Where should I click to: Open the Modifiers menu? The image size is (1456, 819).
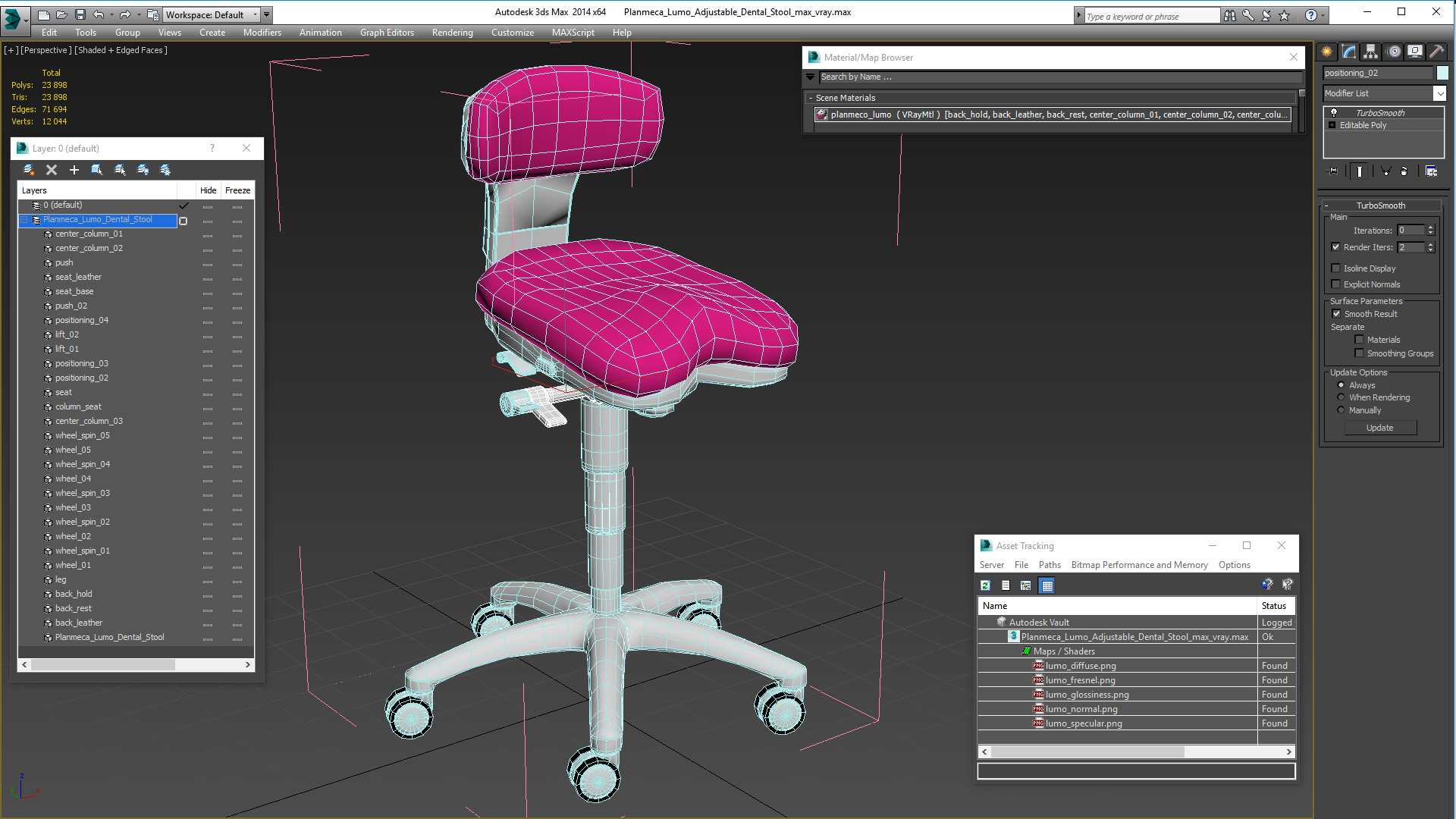(262, 33)
